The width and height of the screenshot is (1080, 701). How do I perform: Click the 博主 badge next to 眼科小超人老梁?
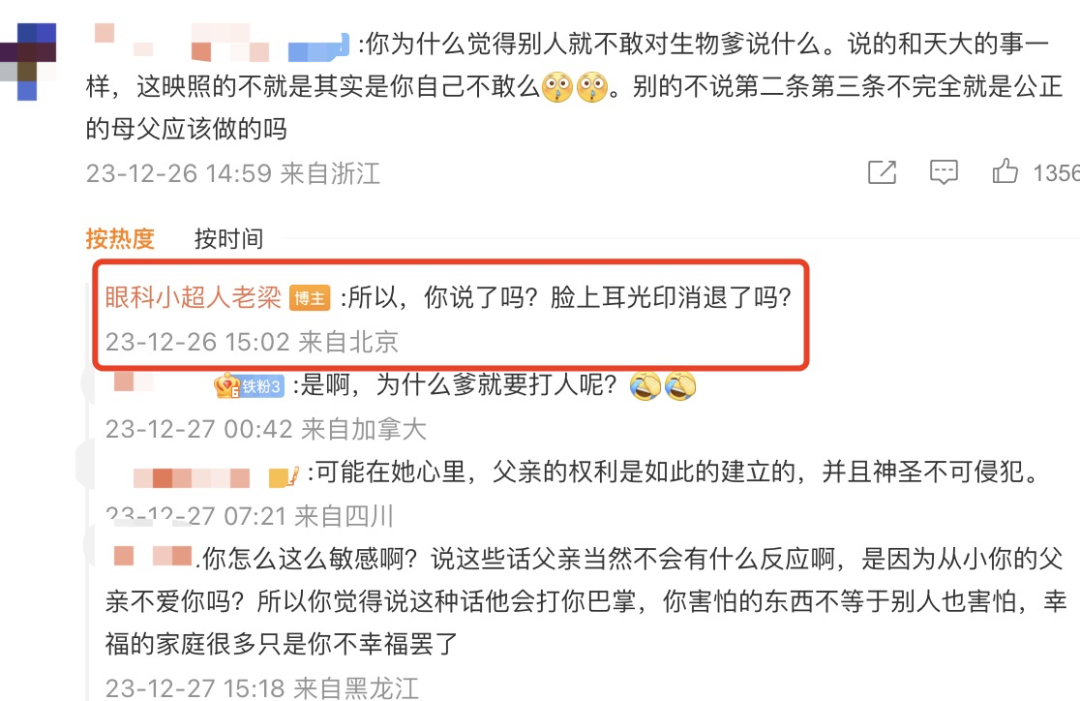point(309,298)
